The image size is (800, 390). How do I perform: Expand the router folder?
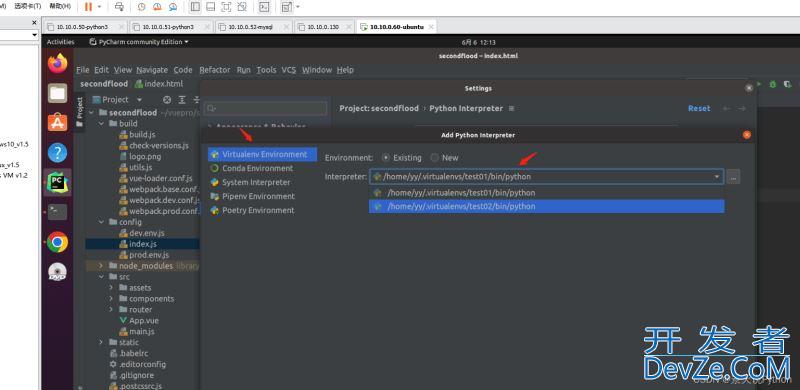coord(111,309)
